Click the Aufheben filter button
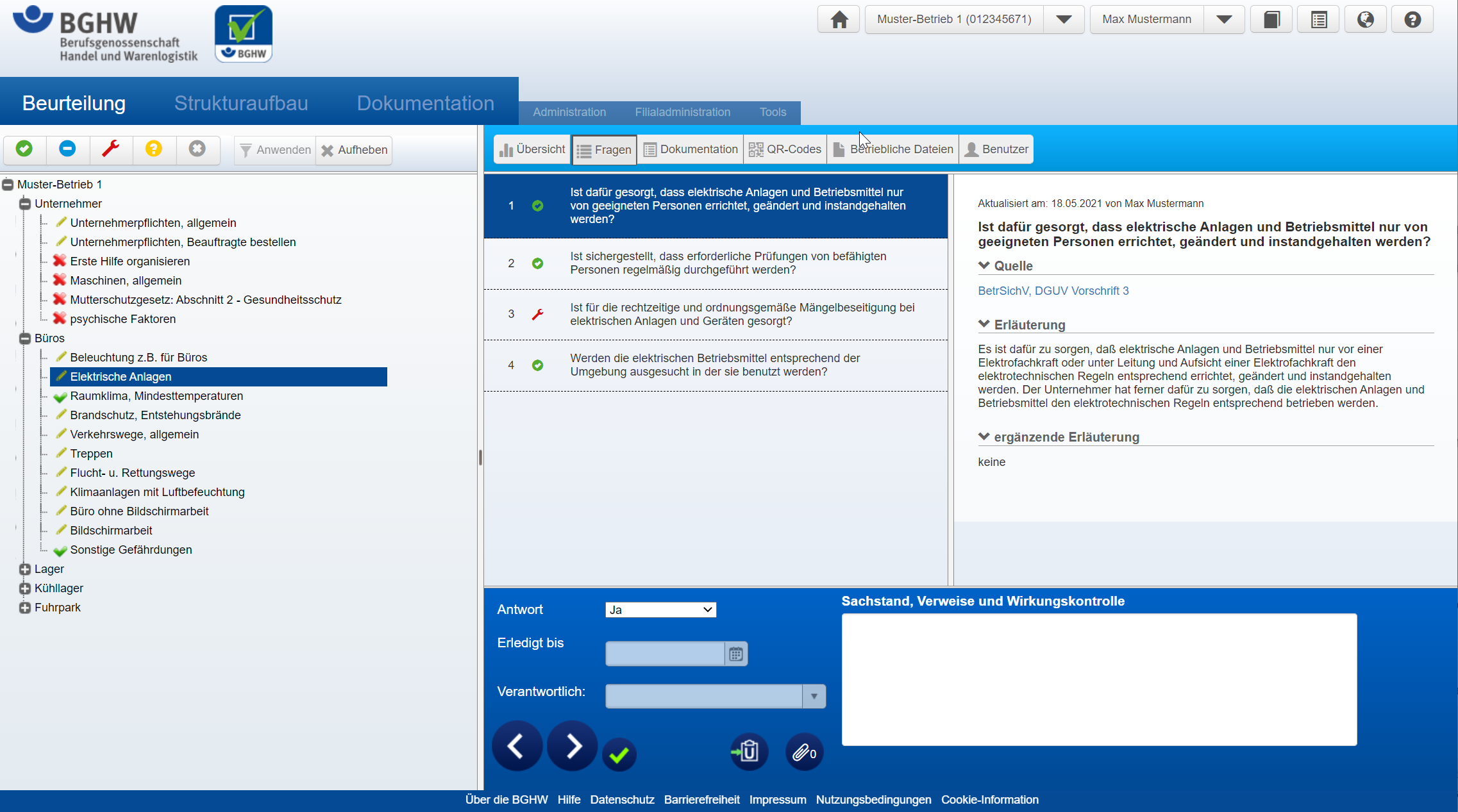 [x=355, y=150]
